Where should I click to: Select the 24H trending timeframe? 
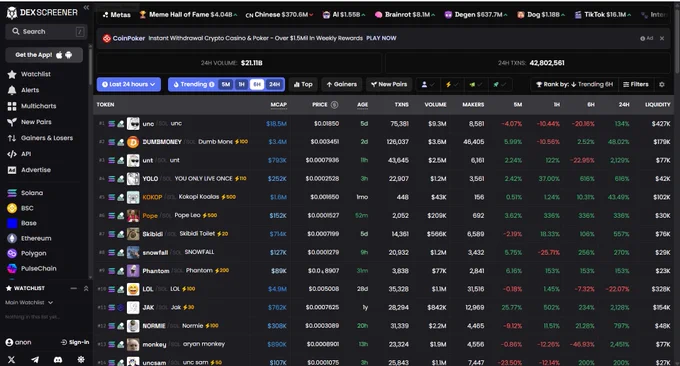[274, 85]
